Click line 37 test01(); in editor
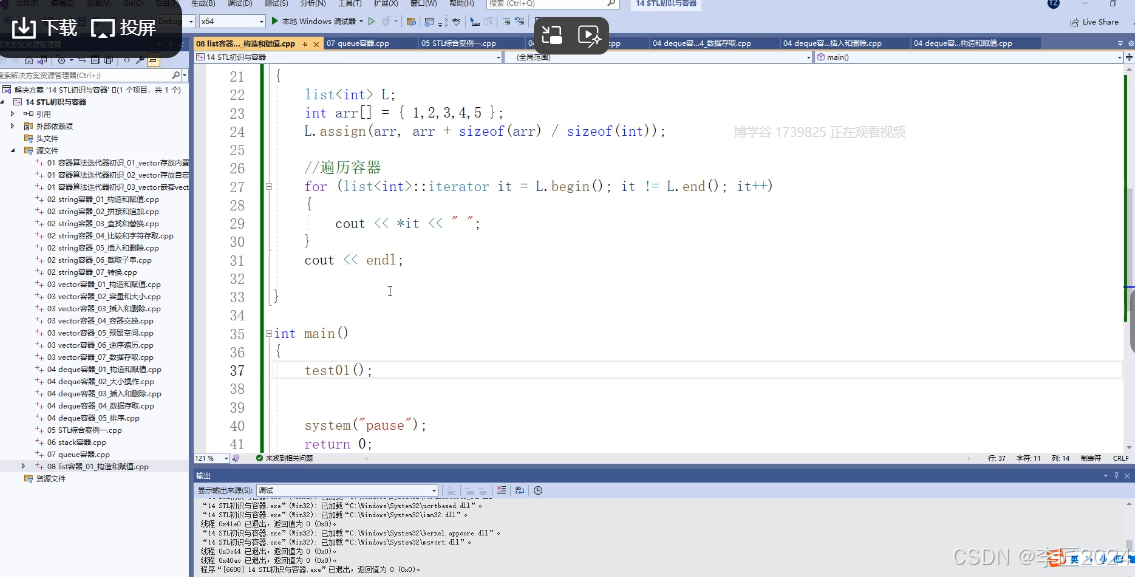Image resolution: width=1135 pixels, height=577 pixels. coord(338,370)
